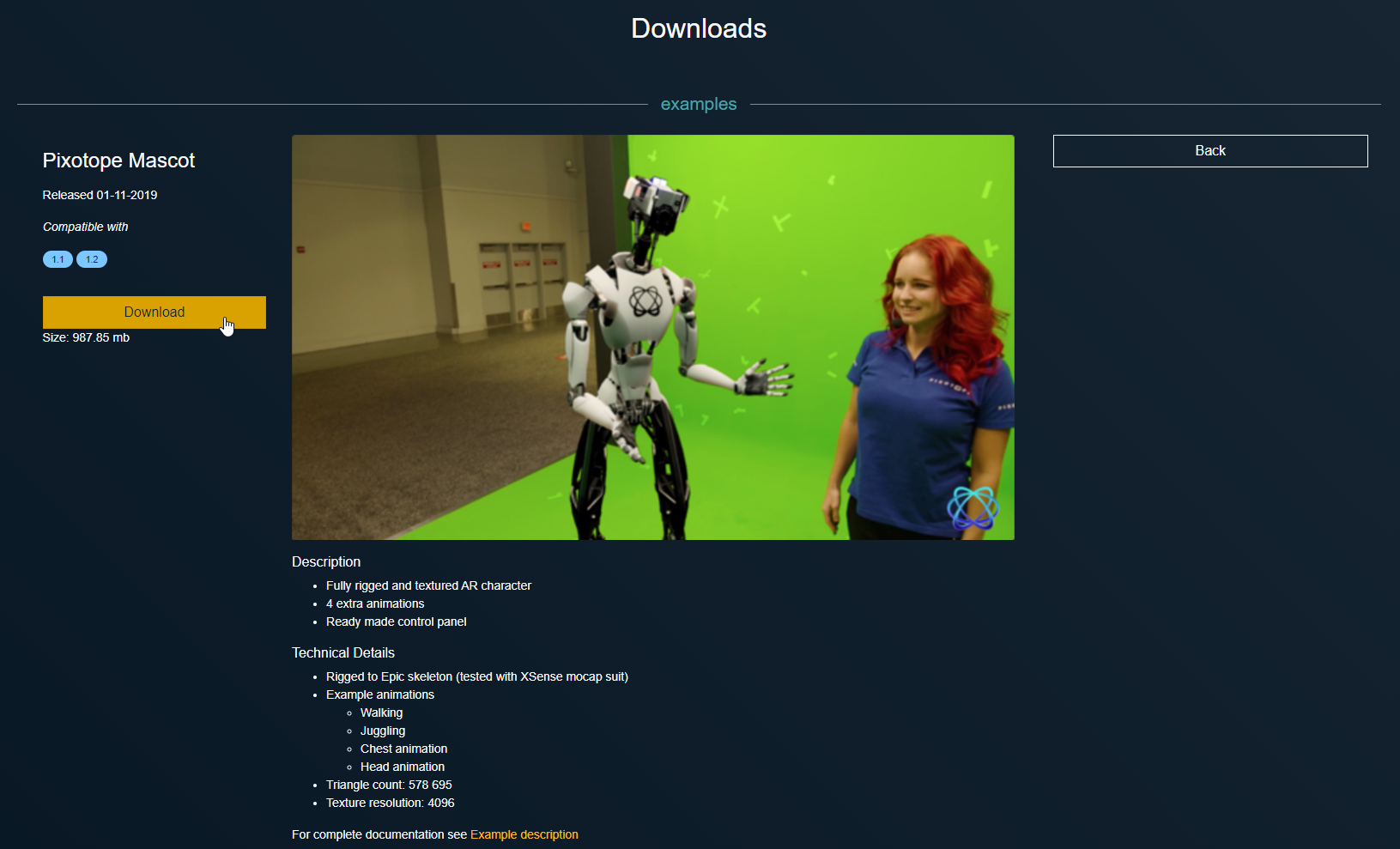Viewport: 1400px width, 849px height.
Task: Click the yellow Download button
Action: 154,312
